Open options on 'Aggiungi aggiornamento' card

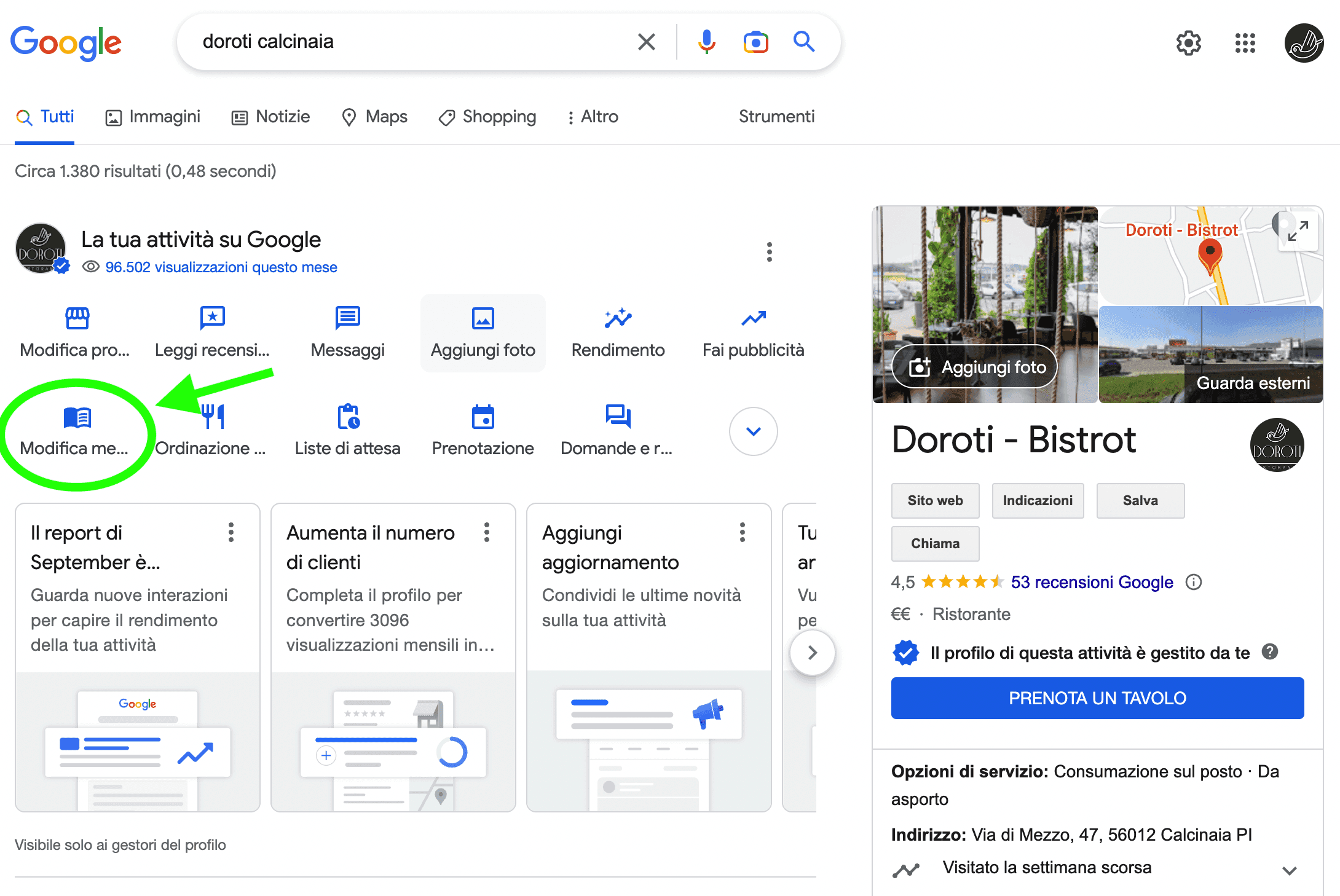click(743, 532)
